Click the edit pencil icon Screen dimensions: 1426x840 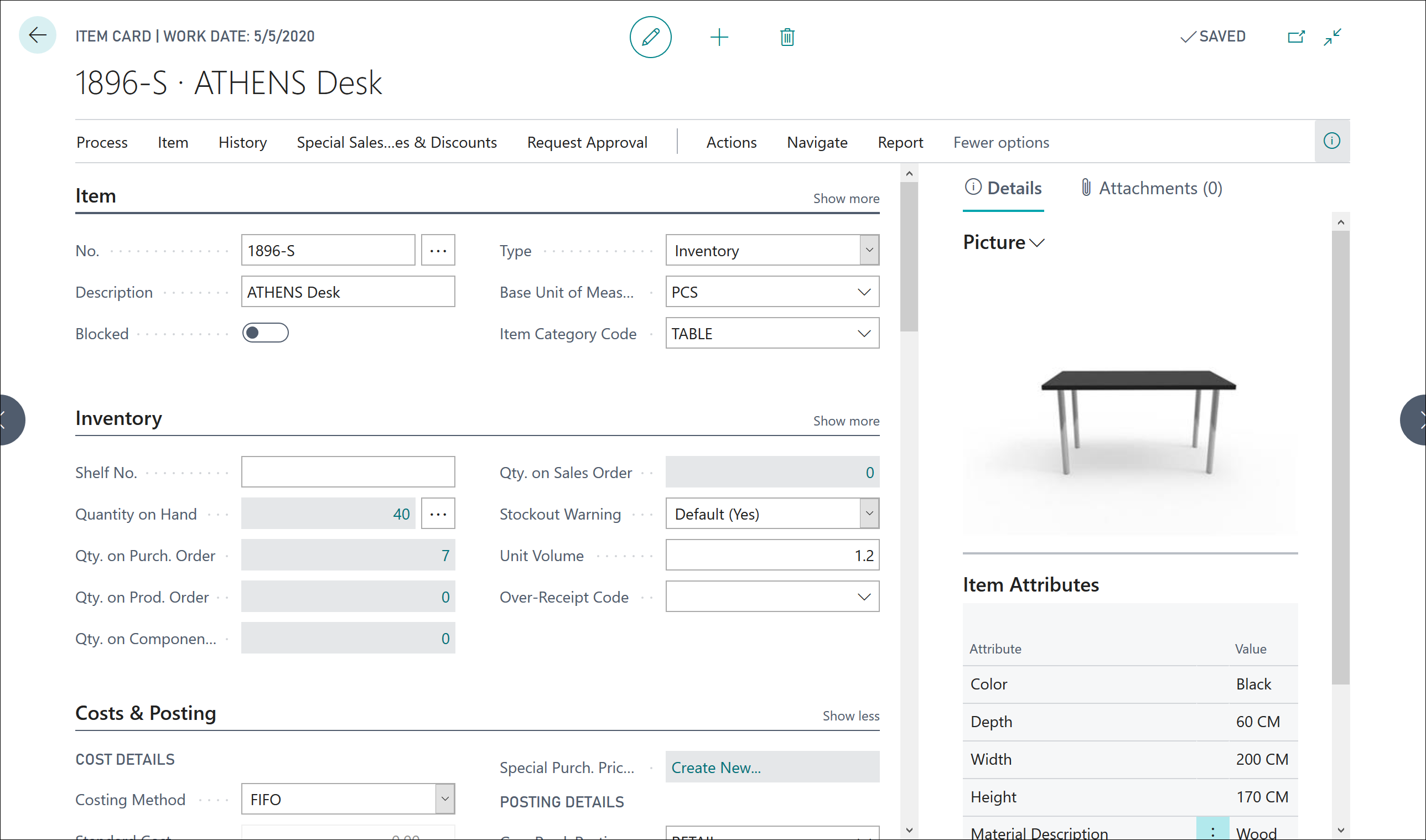pyautogui.click(x=650, y=37)
